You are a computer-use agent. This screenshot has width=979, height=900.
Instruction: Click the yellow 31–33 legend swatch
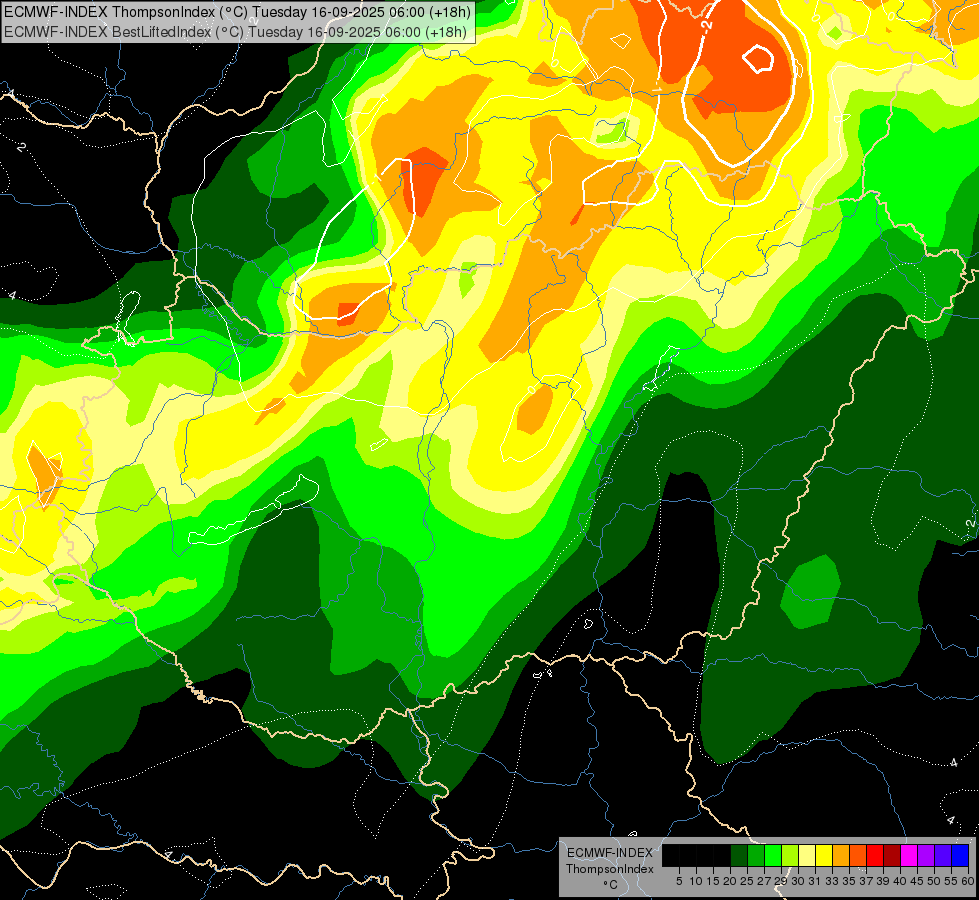point(824,855)
